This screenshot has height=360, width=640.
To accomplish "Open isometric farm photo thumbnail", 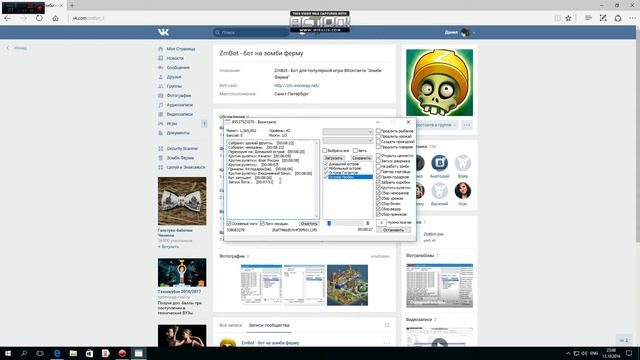I will (x=347, y=285).
